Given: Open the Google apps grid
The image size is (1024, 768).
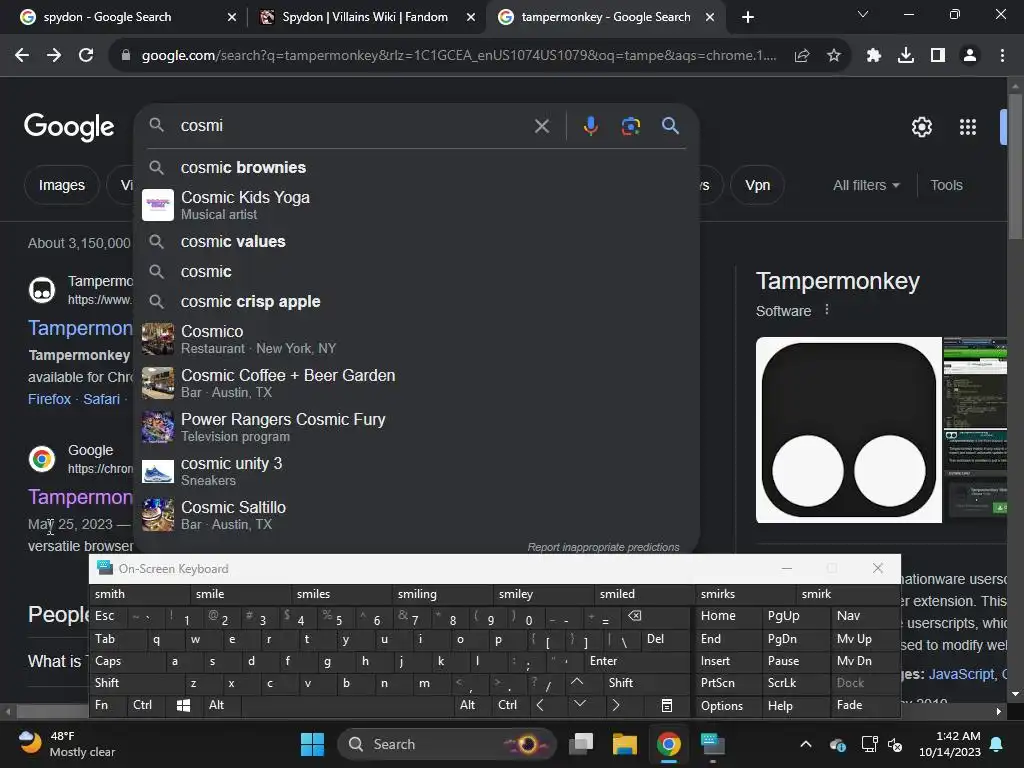Looking at the screenshot, I should pos(967,127).
